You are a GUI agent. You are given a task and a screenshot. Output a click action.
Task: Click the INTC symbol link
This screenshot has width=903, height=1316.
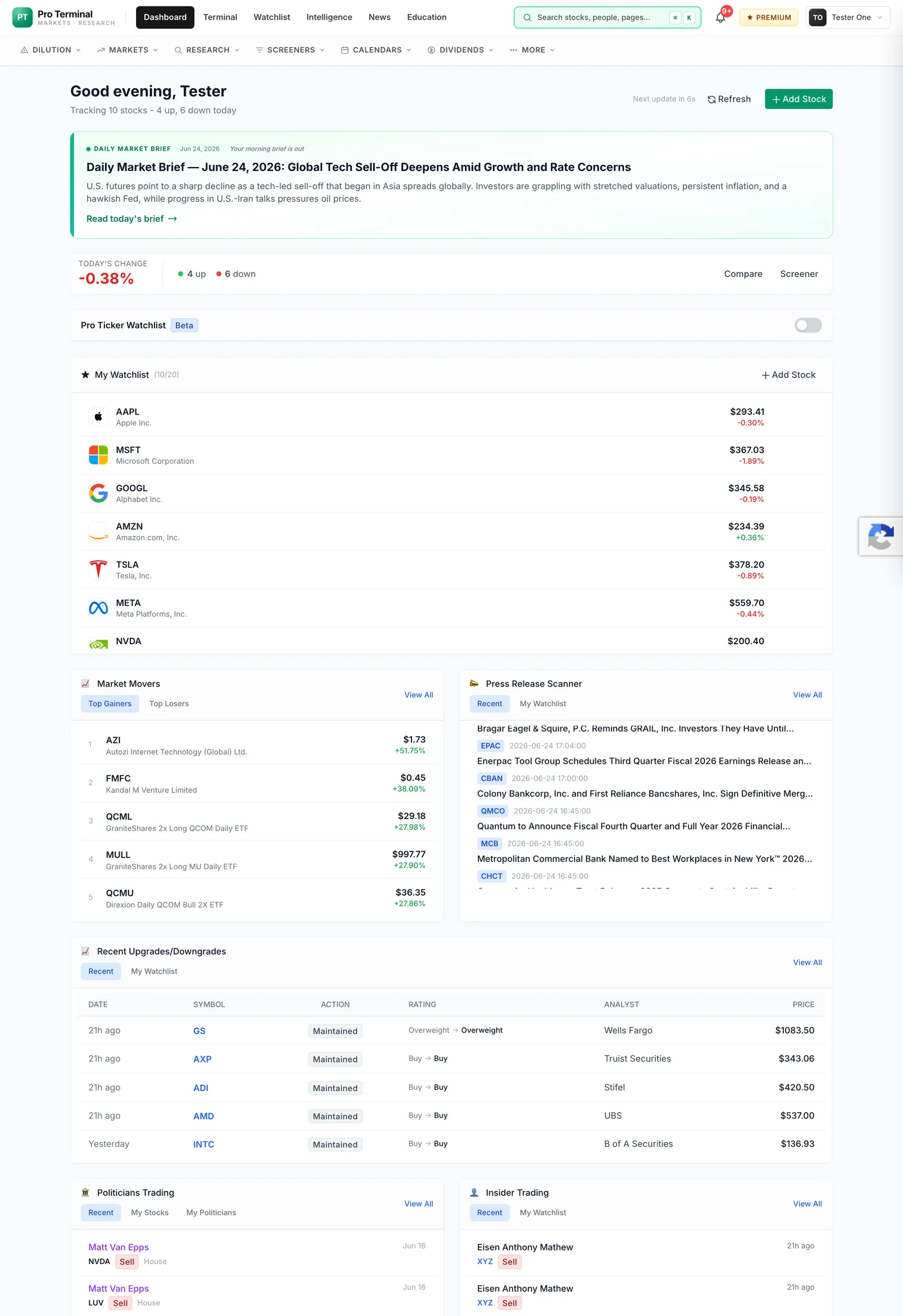(x=203, y=1144)
